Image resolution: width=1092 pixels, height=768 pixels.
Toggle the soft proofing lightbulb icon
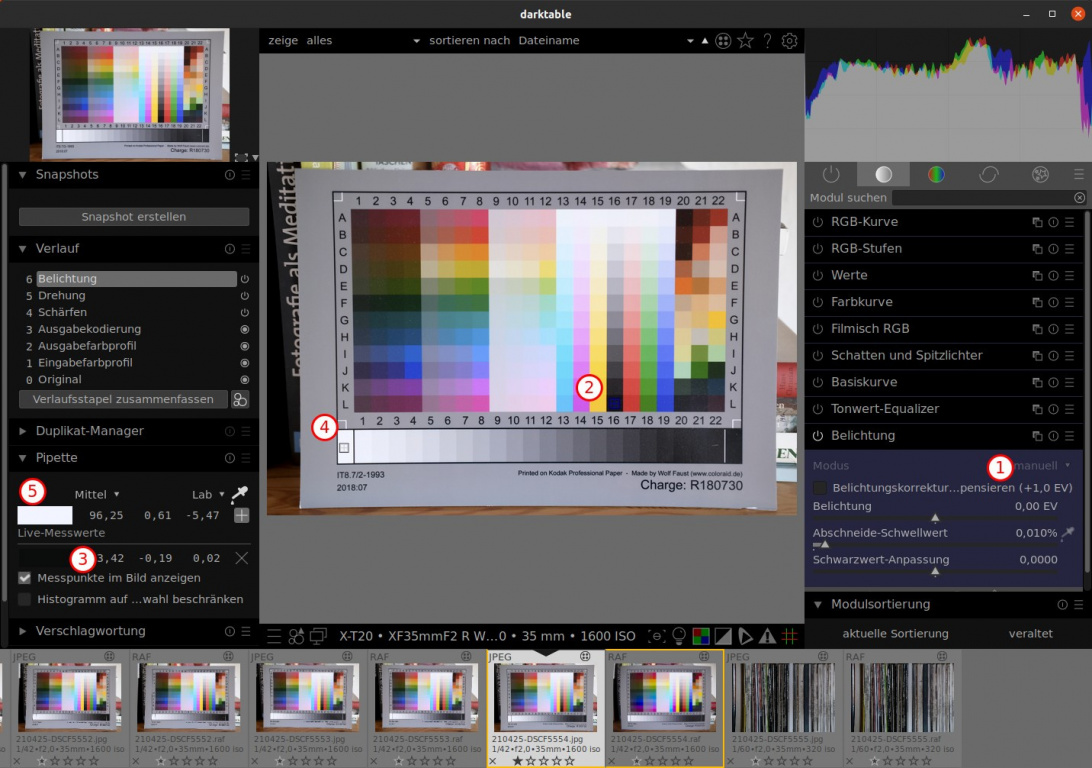[x=679, y=635]
